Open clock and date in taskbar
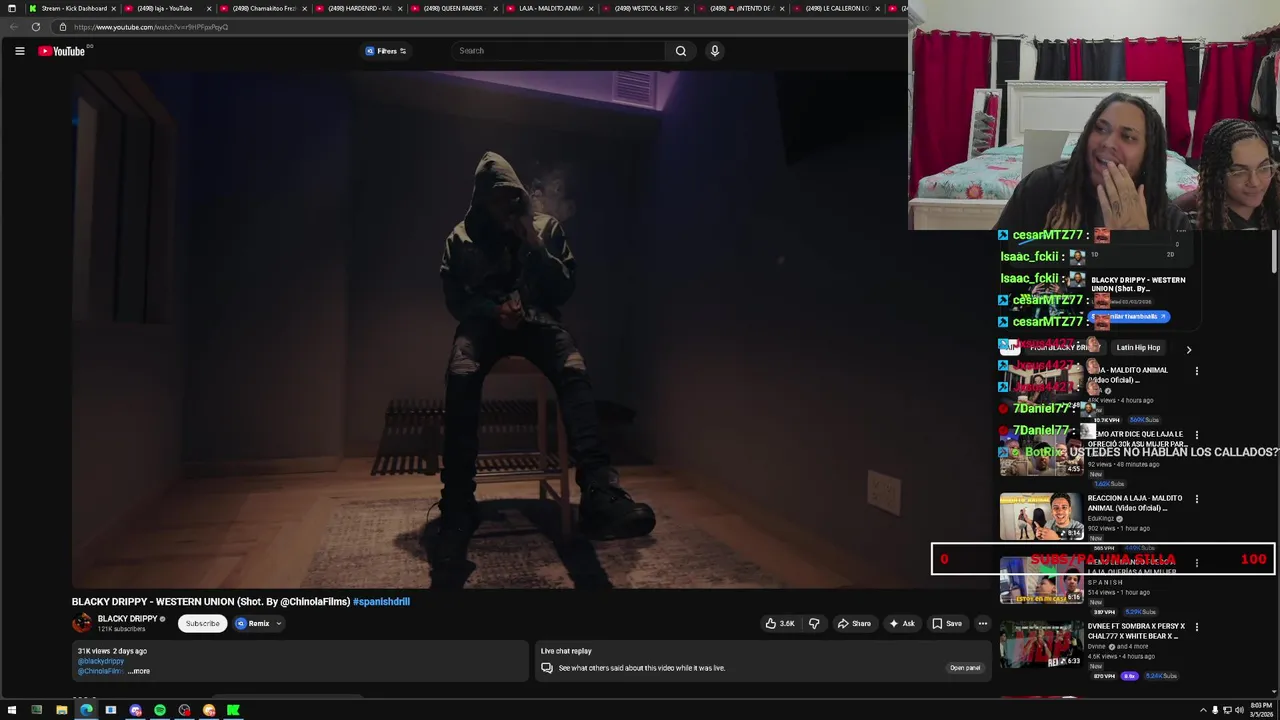1280x720 pixels. pyautogui.click(x=1259, y=710)
